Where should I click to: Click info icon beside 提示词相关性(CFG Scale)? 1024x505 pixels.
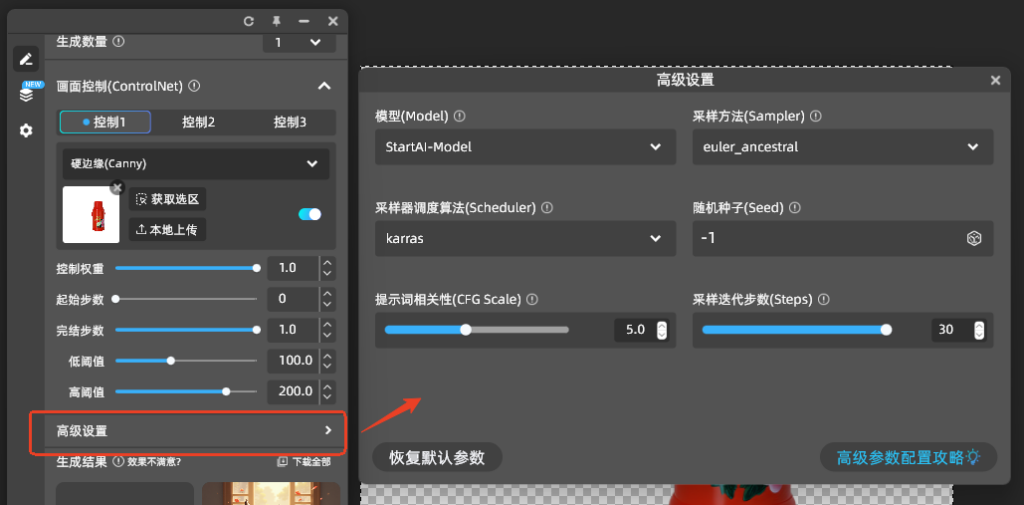(x=532, y=299)
